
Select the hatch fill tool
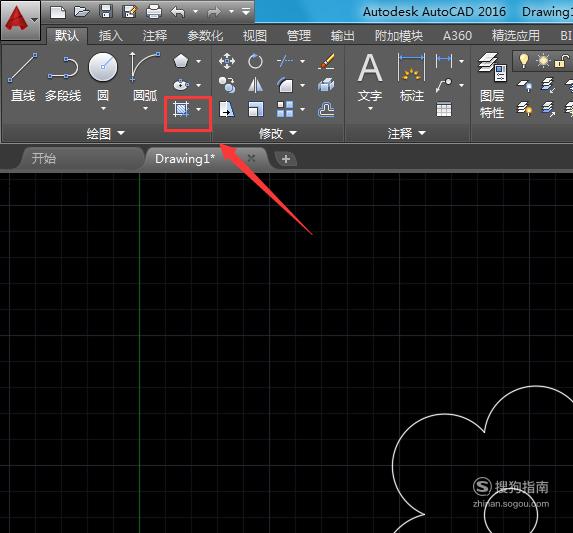tap(181, 109)
